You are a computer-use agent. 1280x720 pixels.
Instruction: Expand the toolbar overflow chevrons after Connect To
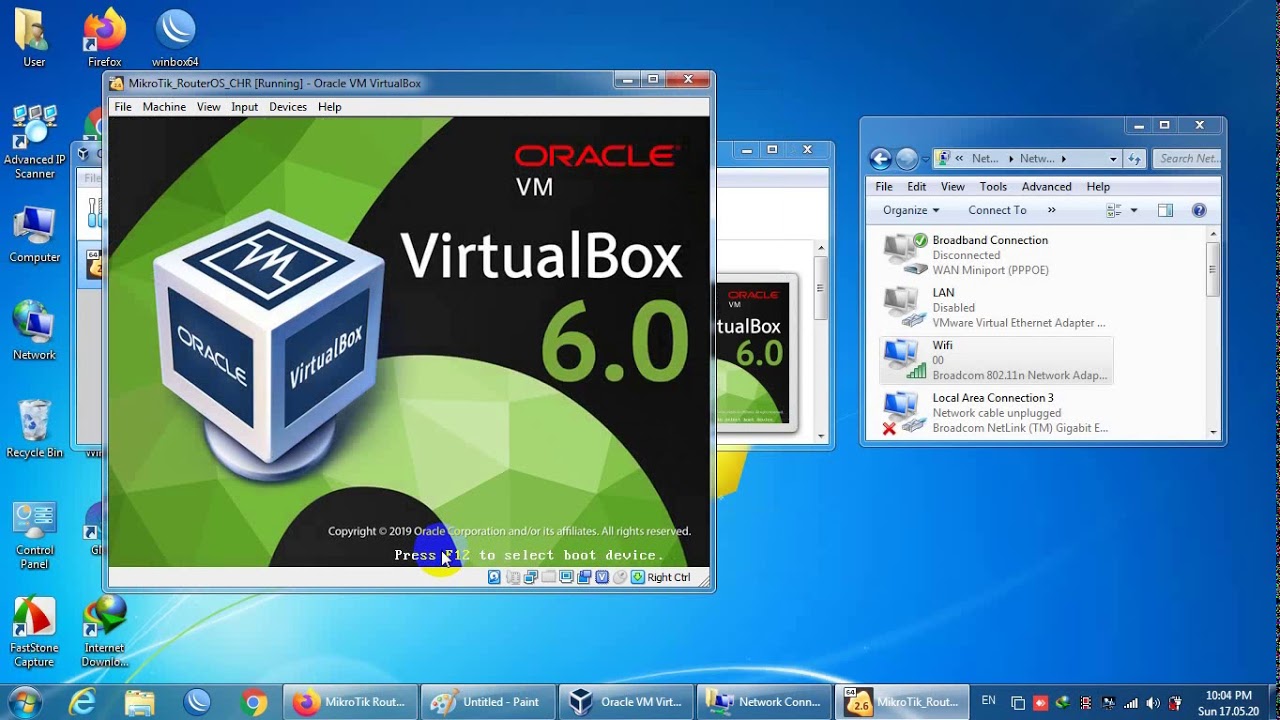click(x=1051, y=210)
